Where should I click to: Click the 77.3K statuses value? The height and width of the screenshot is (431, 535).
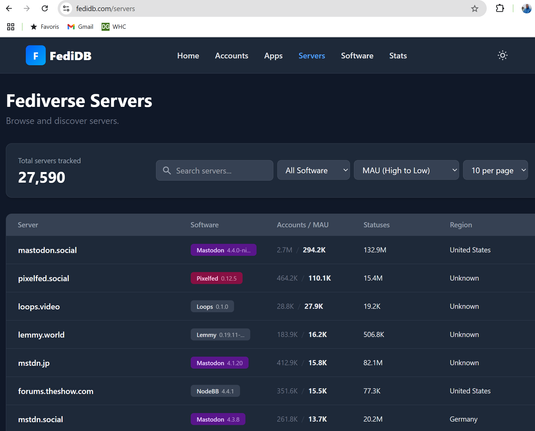click(372, 391)
